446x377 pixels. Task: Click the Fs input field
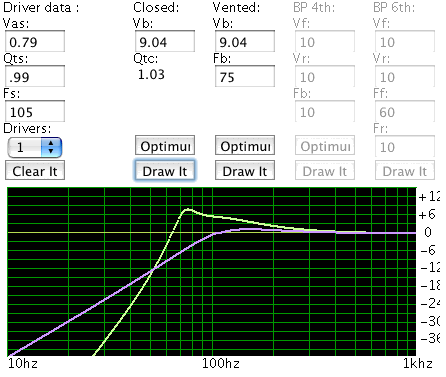point(35,111)
